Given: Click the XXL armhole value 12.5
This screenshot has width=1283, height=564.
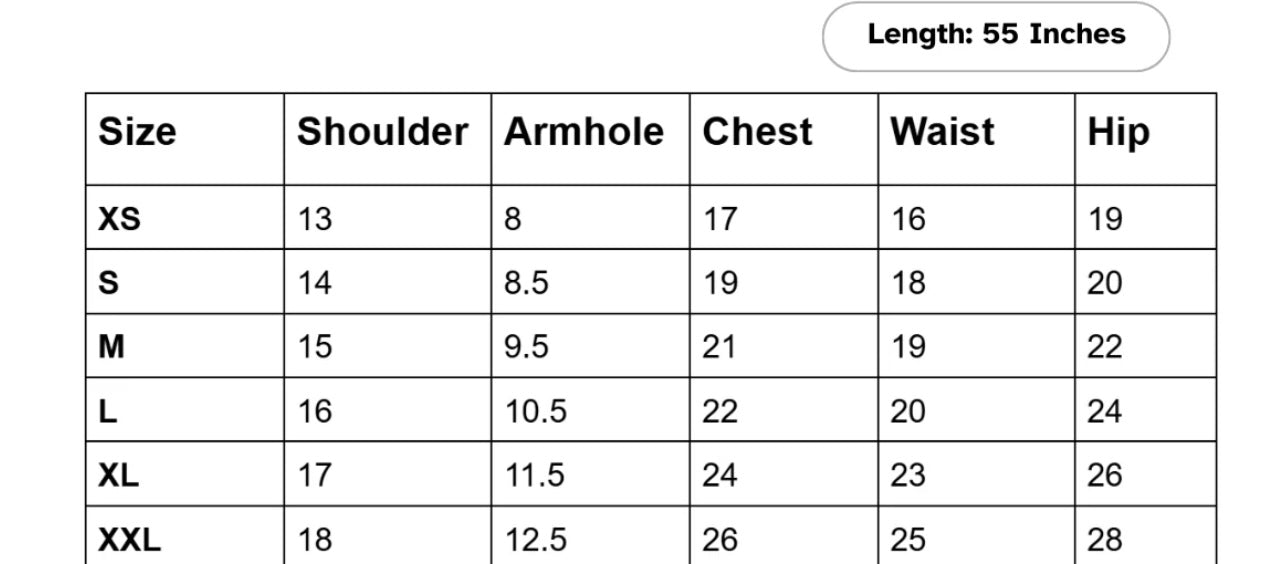Looking at the screenshot, I should (536, 540).
